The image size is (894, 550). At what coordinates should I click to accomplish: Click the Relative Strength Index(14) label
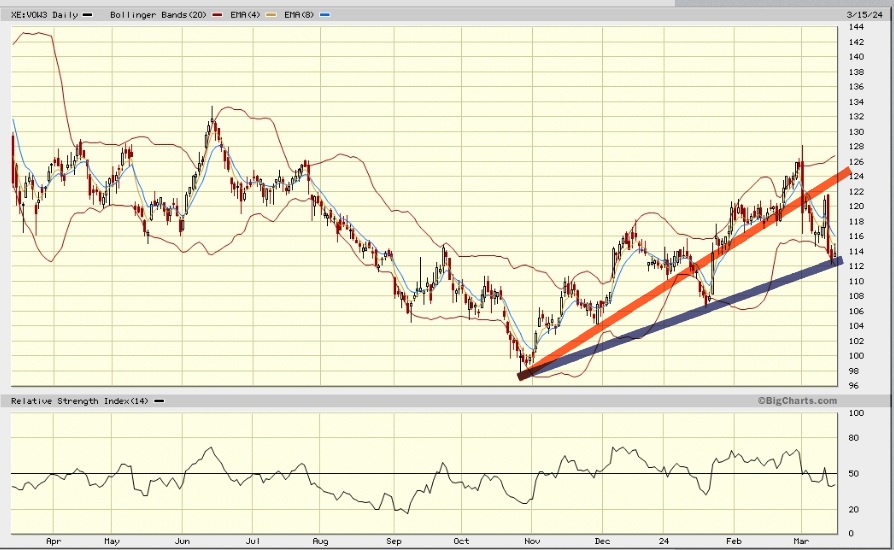coord(79,401)
